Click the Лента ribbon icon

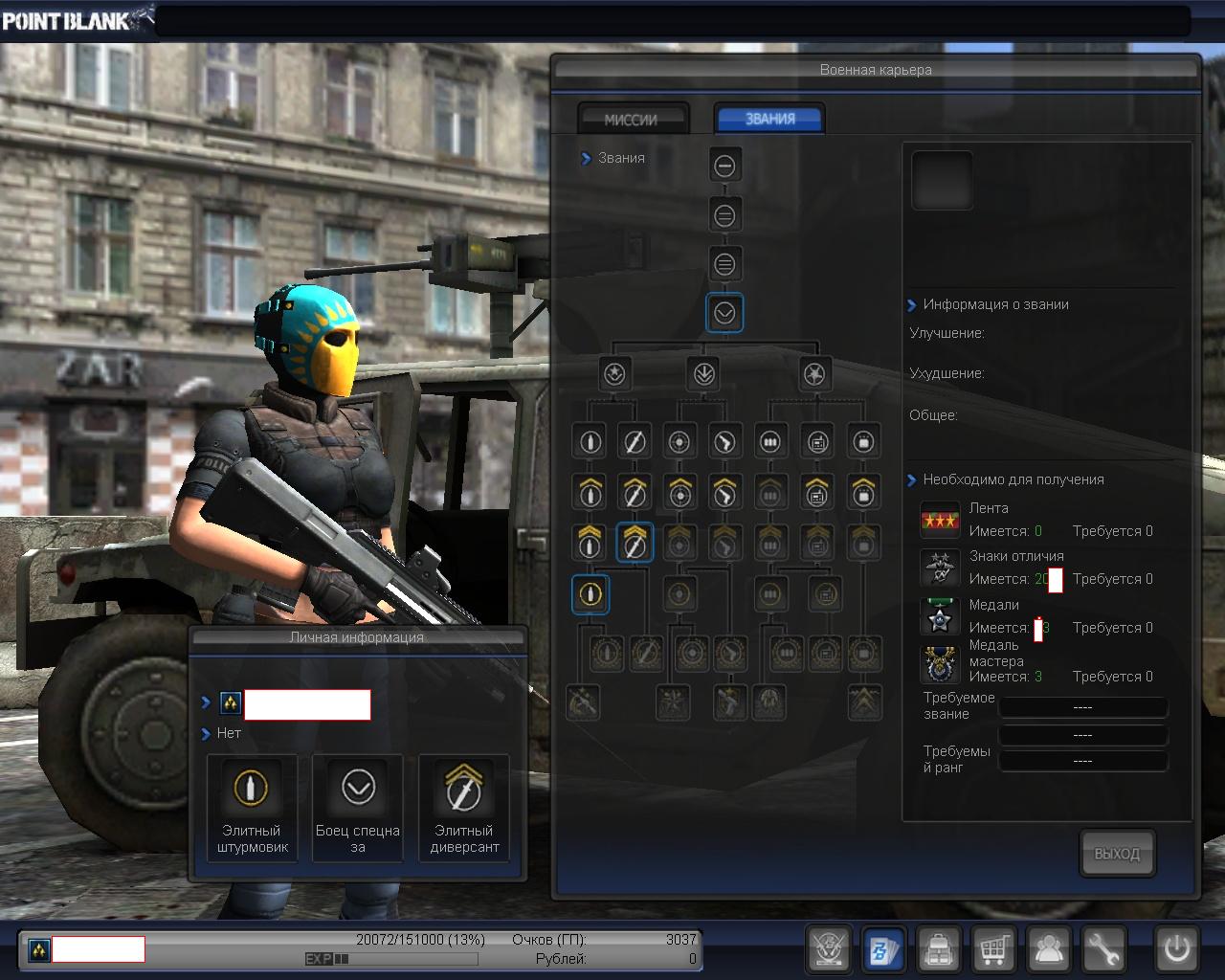(940, 520)
